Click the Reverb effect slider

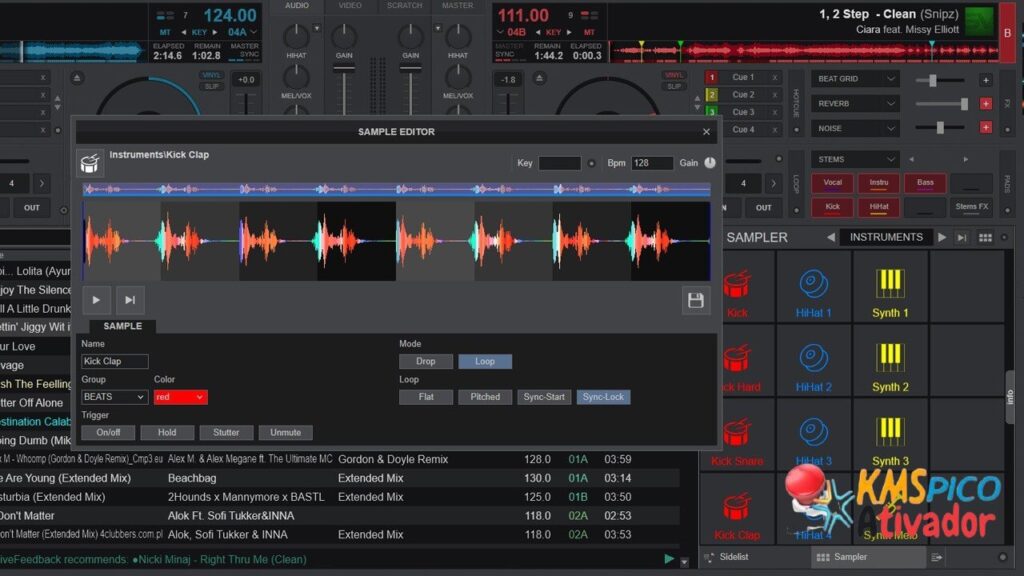(x=941, y=104)
